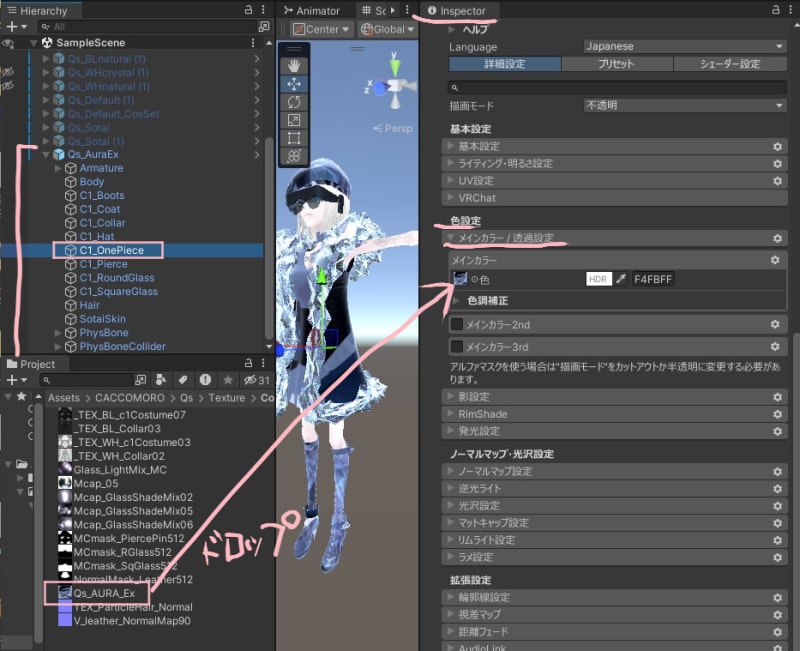Open gear menu for メインカラー / 透過設定

click(x=776, y=239)
